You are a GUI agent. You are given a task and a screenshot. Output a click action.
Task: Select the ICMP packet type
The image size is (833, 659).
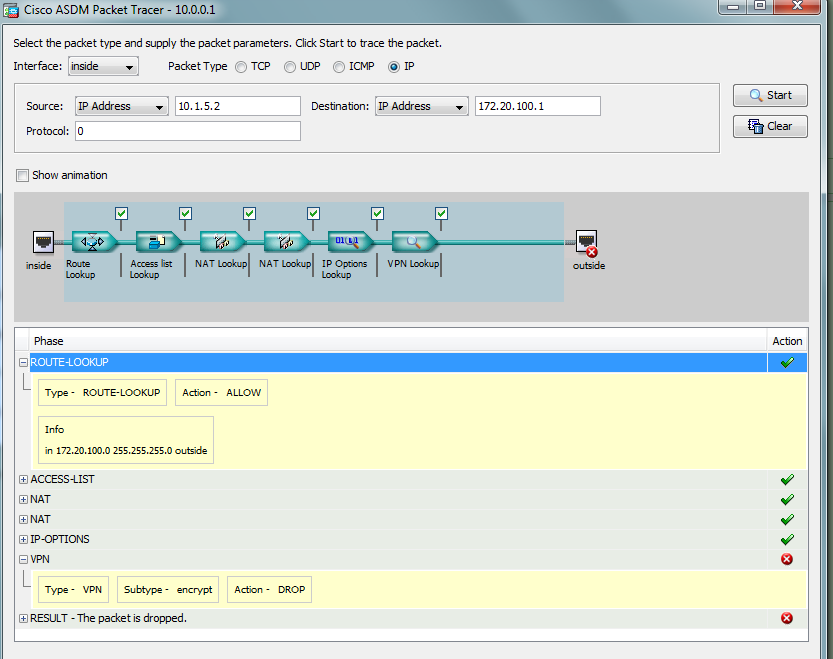pos(339,67)
